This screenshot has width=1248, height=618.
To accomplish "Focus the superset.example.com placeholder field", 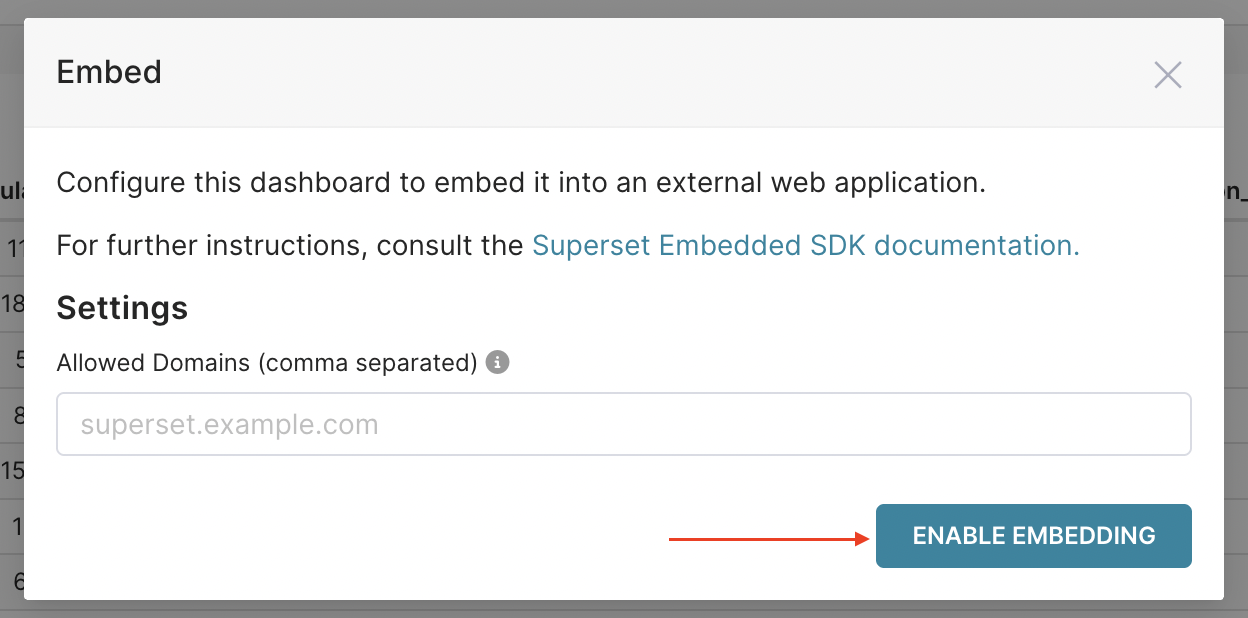I will [x=624, y=424].
